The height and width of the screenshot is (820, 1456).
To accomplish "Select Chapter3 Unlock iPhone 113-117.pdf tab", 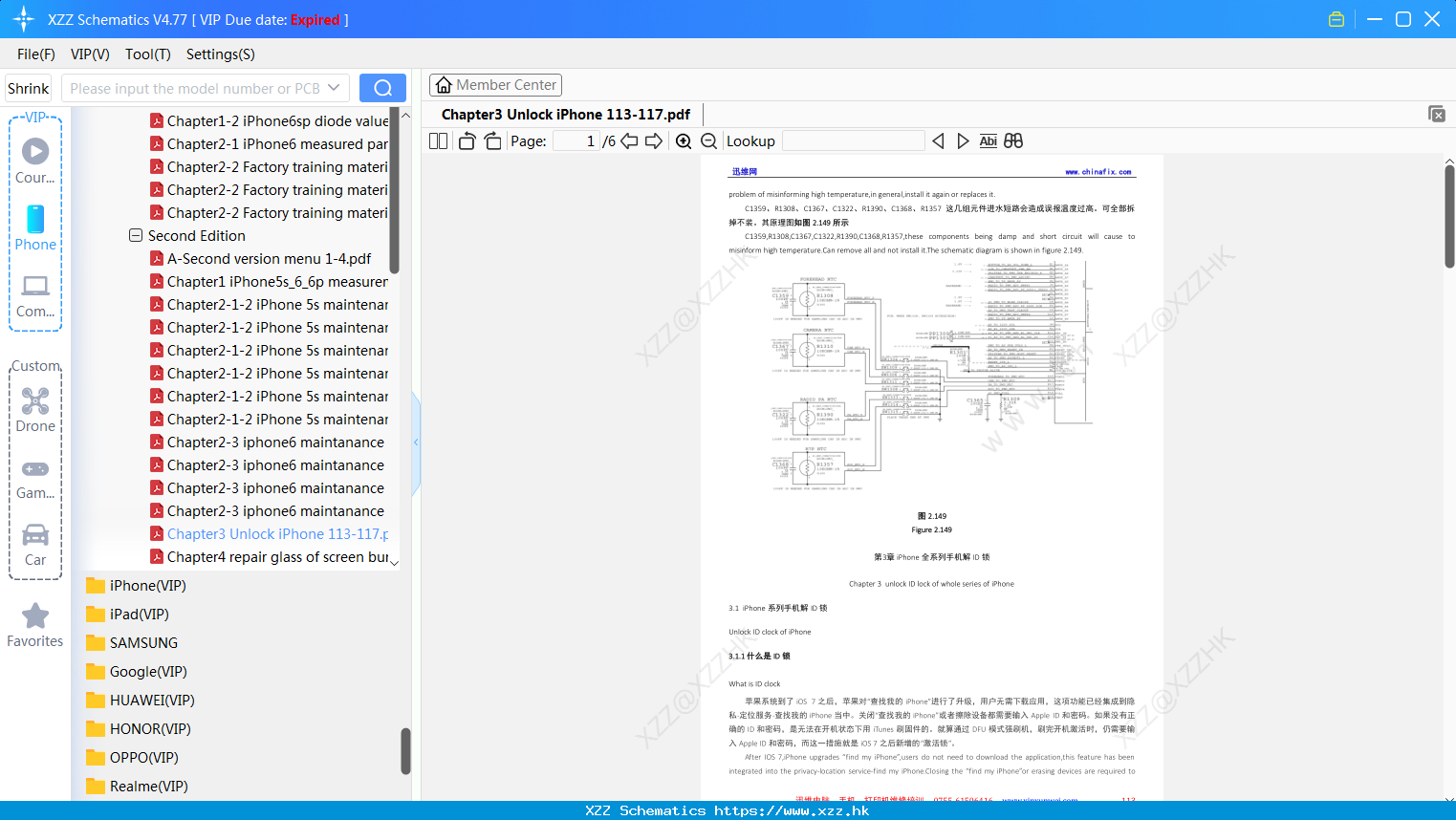I will pos(566,115).
